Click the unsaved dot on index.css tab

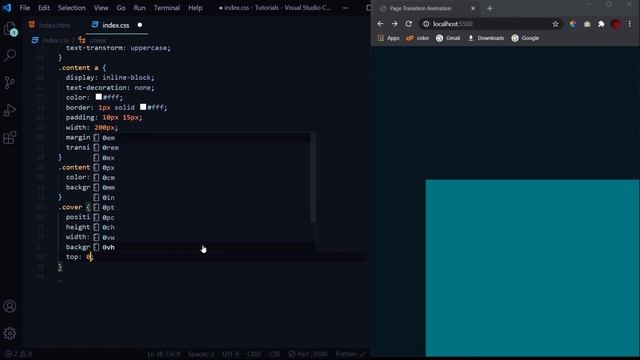tap(140, 25)
